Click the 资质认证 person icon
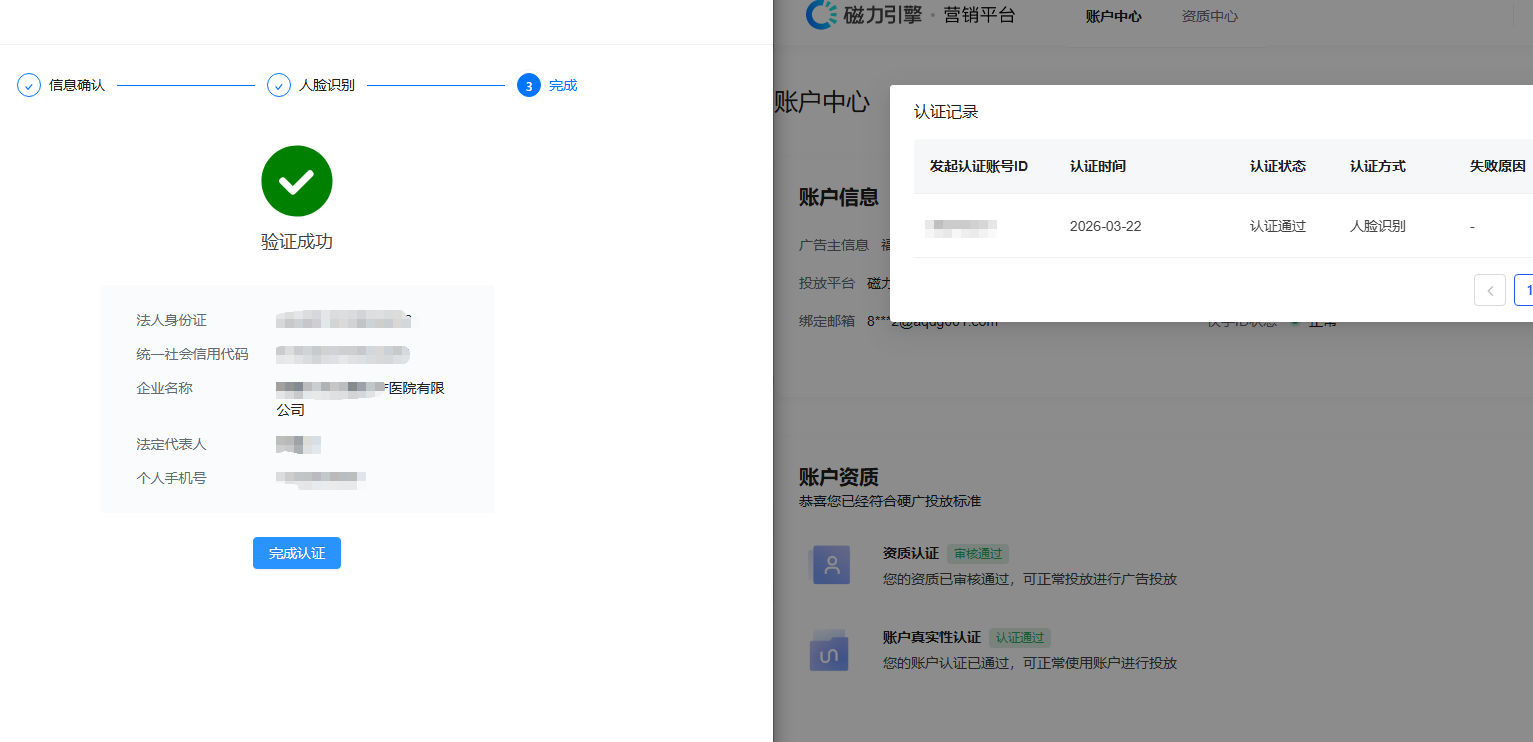Screen dimensions: 1533x742 point(830,565)
